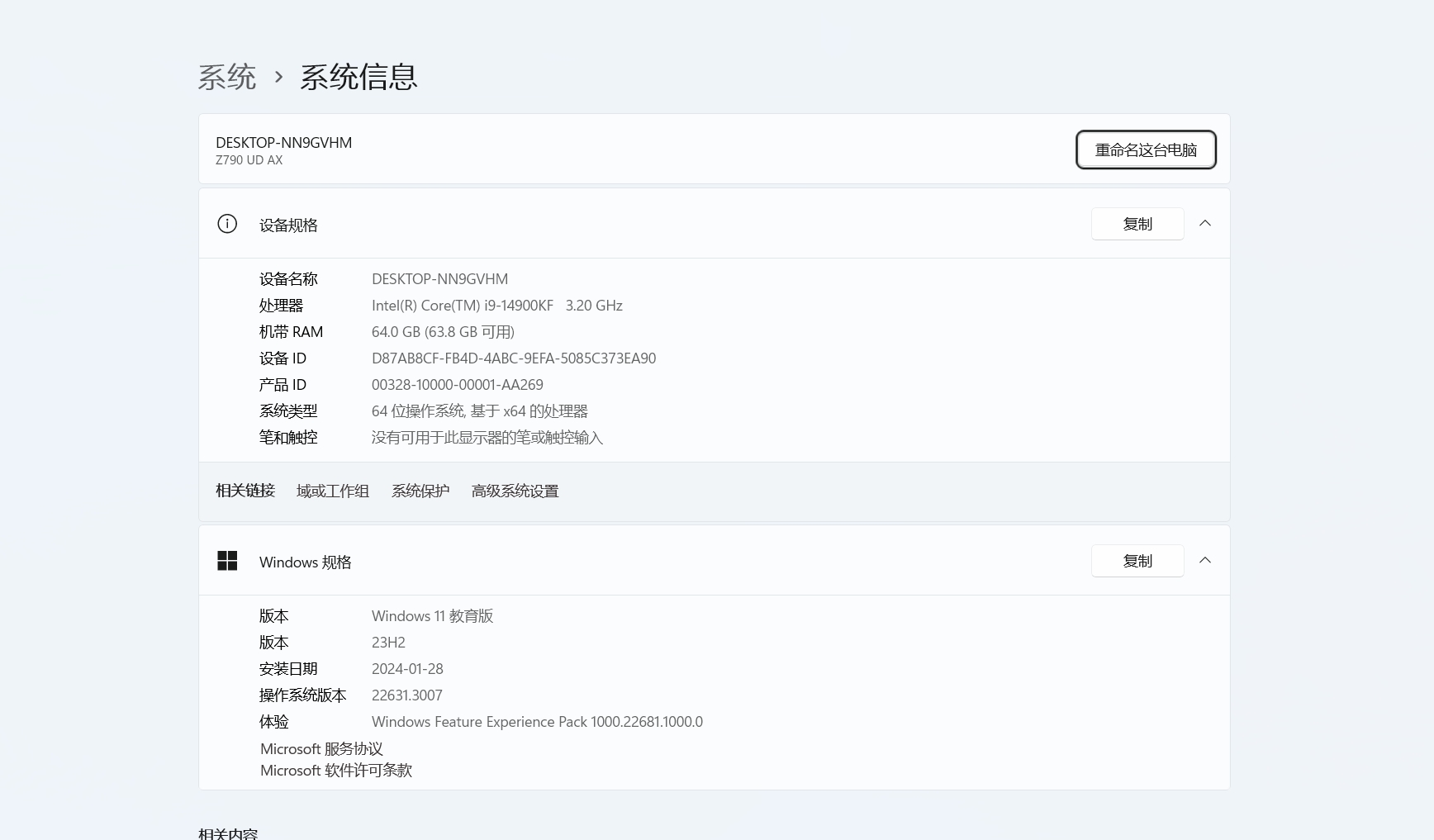Select install date 2024-01-28
Screen dimensions: 1434x840
tap(407, 669)
